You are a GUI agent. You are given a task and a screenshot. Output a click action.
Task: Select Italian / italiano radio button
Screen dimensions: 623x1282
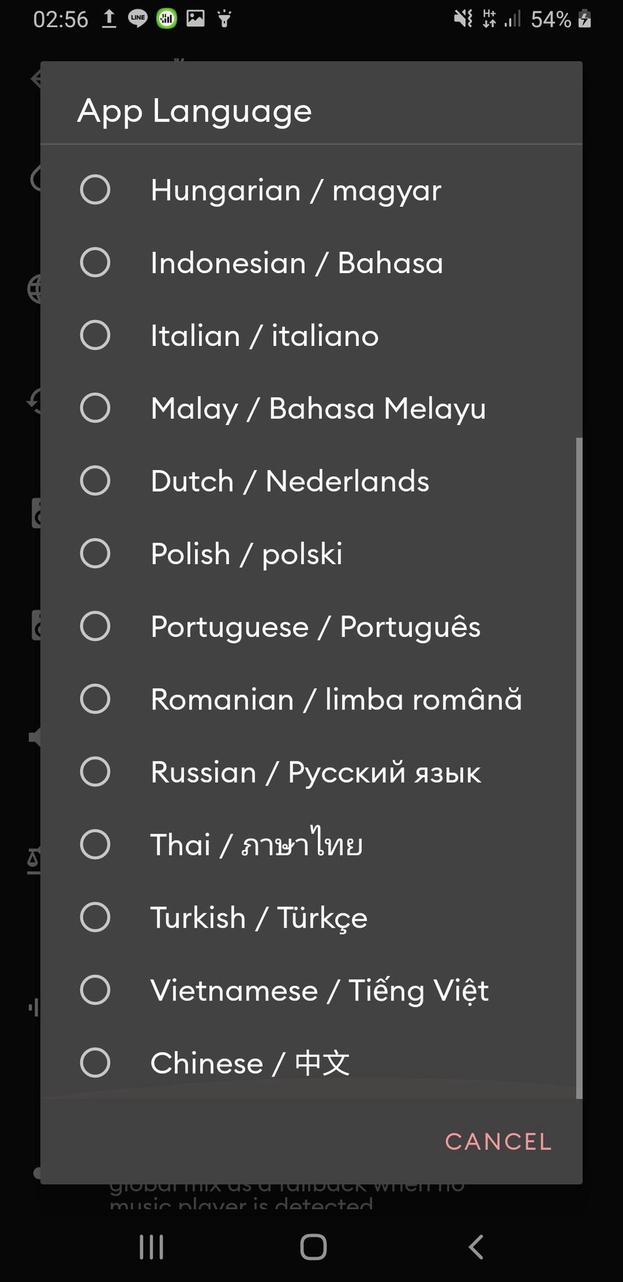pyautogui.click(x=95, y=336)
